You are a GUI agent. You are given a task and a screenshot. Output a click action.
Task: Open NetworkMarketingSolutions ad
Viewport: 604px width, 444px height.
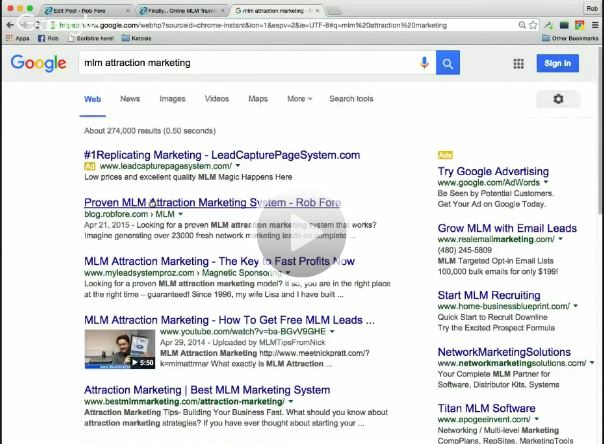(x=504, y=352)
